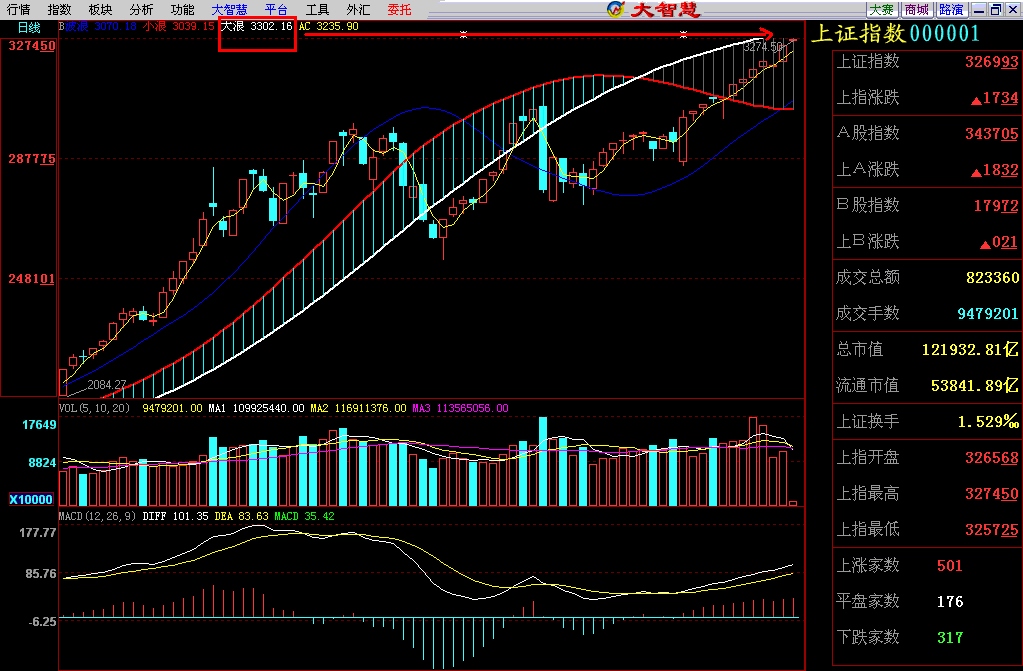Click the 日线 period label
The height and width of the screenshot is (671, 1023).
pyautogui.click(x=29, y=27)
